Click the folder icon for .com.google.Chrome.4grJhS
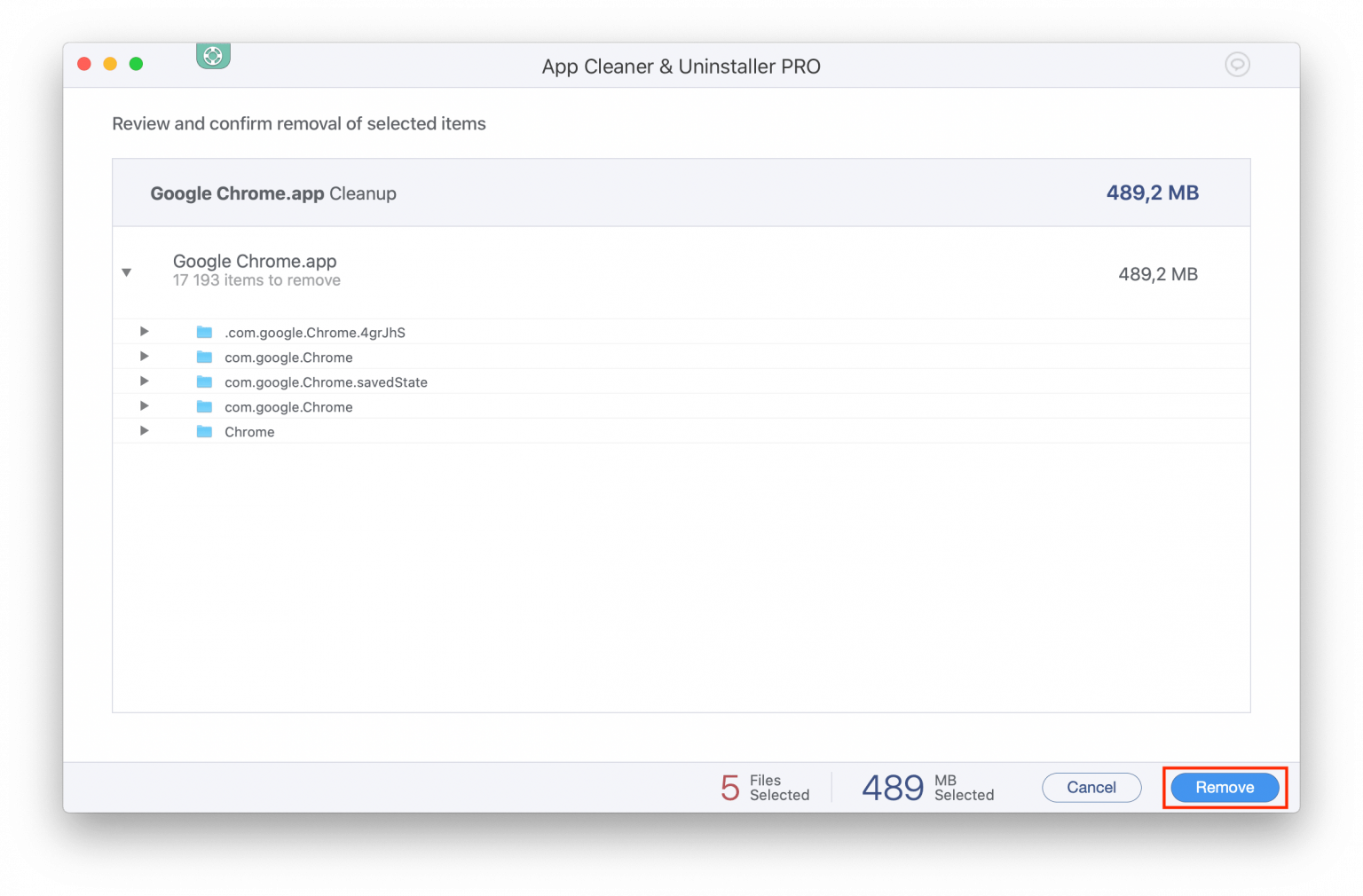Image resolution: width=1363 pixels, height=896 pixels. point(204,333)
